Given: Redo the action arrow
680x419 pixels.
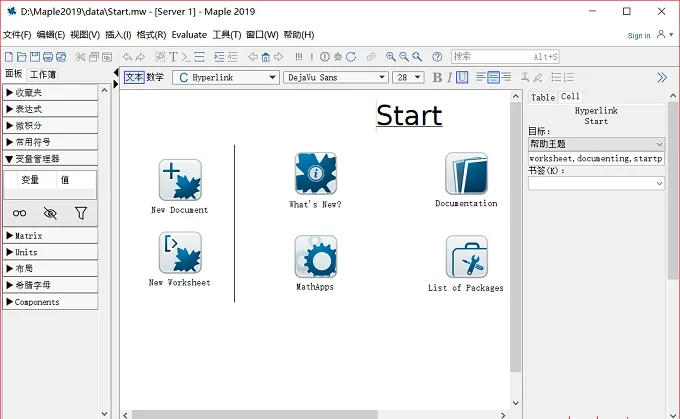Looking at the screenshot, I should 140,57.
